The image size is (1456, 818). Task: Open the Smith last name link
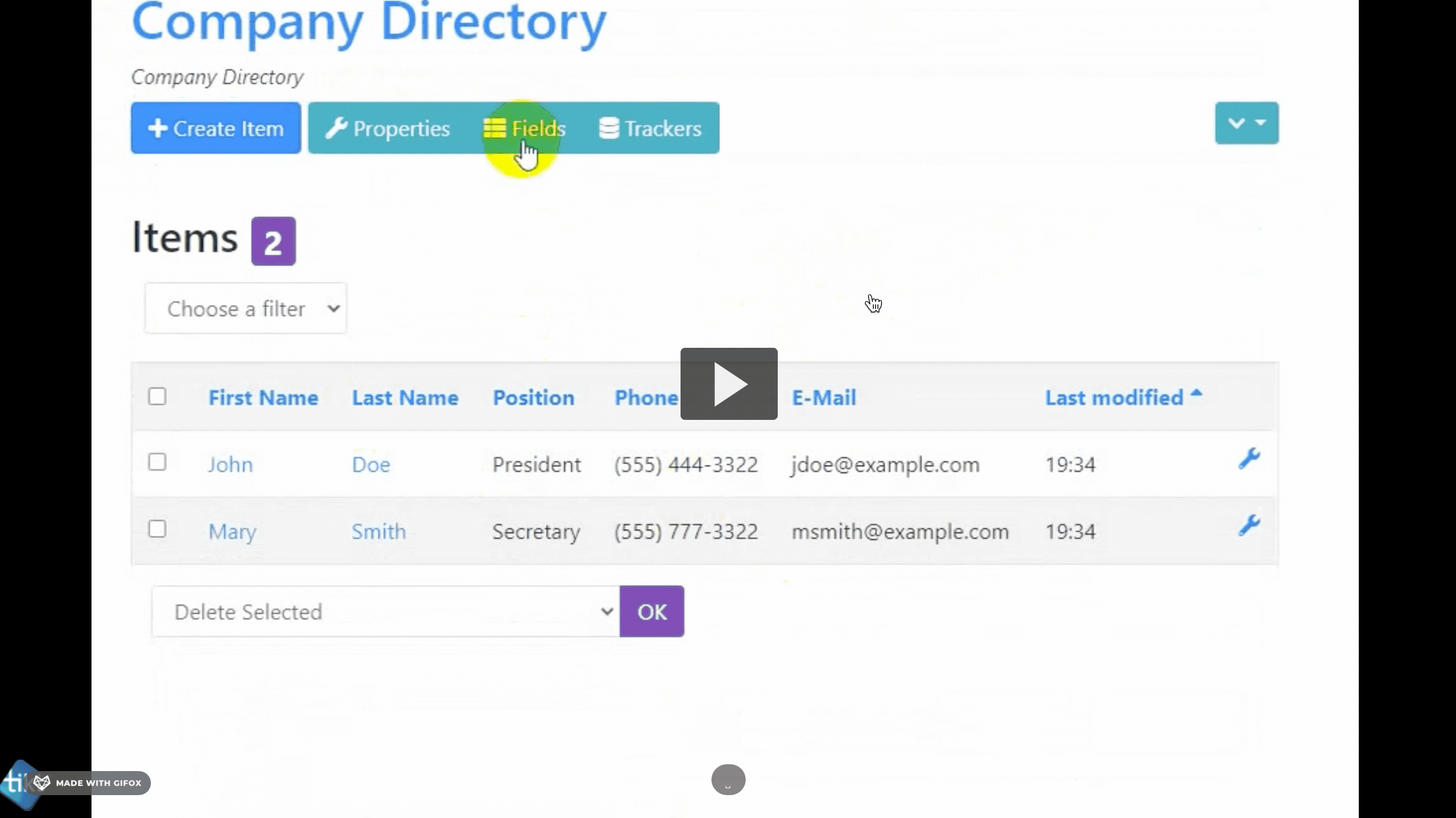(x=379, y=531)
